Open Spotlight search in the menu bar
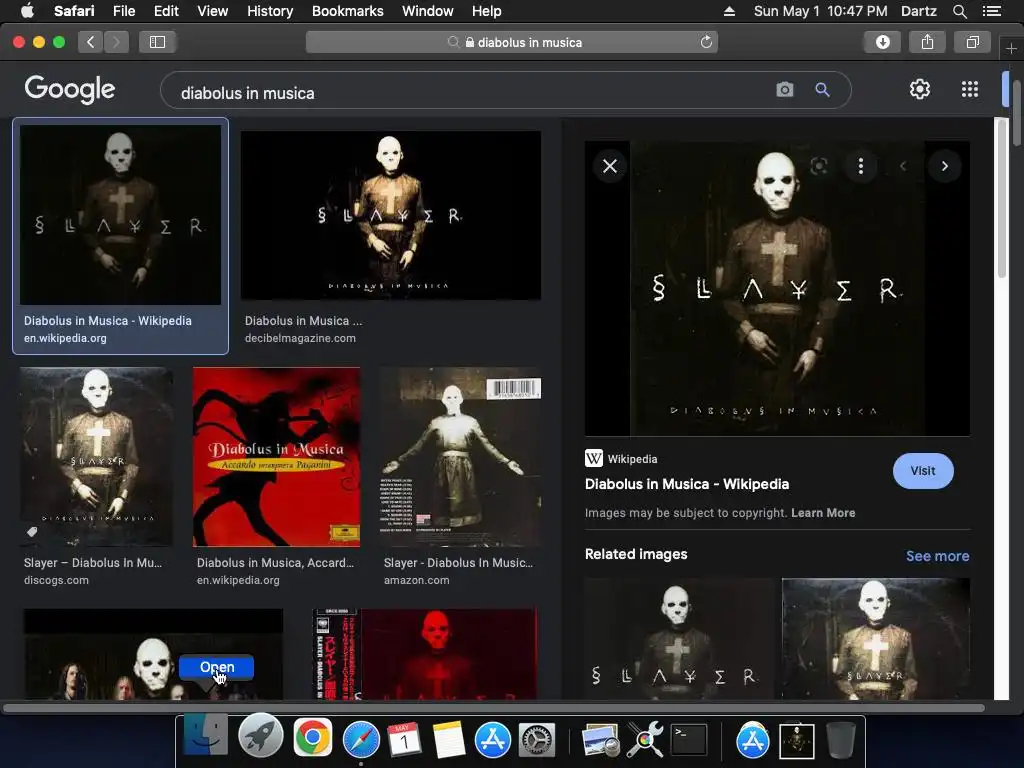 (x=959, y=11)
